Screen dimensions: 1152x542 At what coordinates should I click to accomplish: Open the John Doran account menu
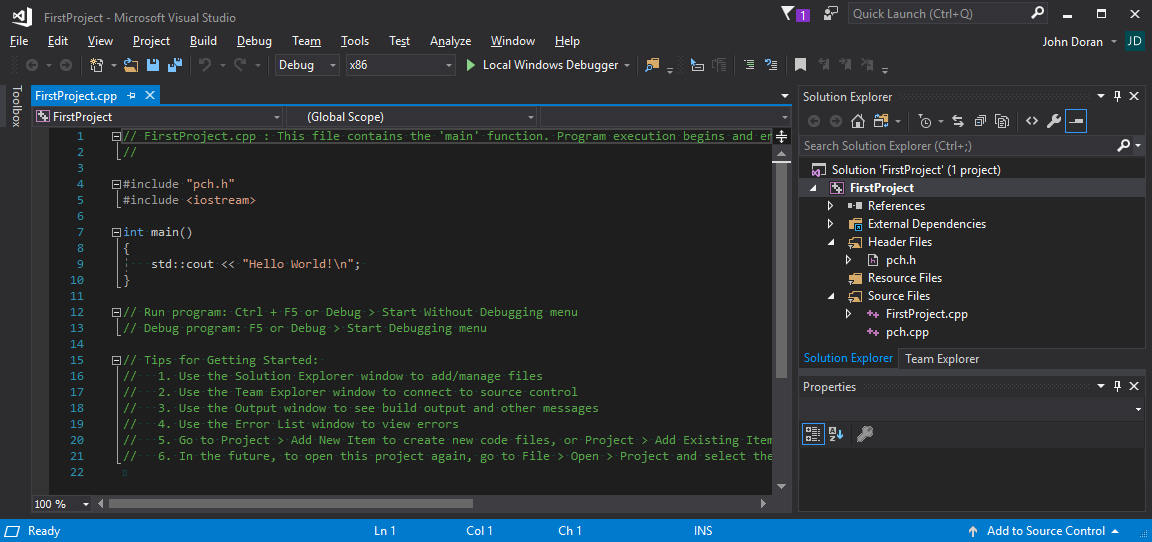1080,42
